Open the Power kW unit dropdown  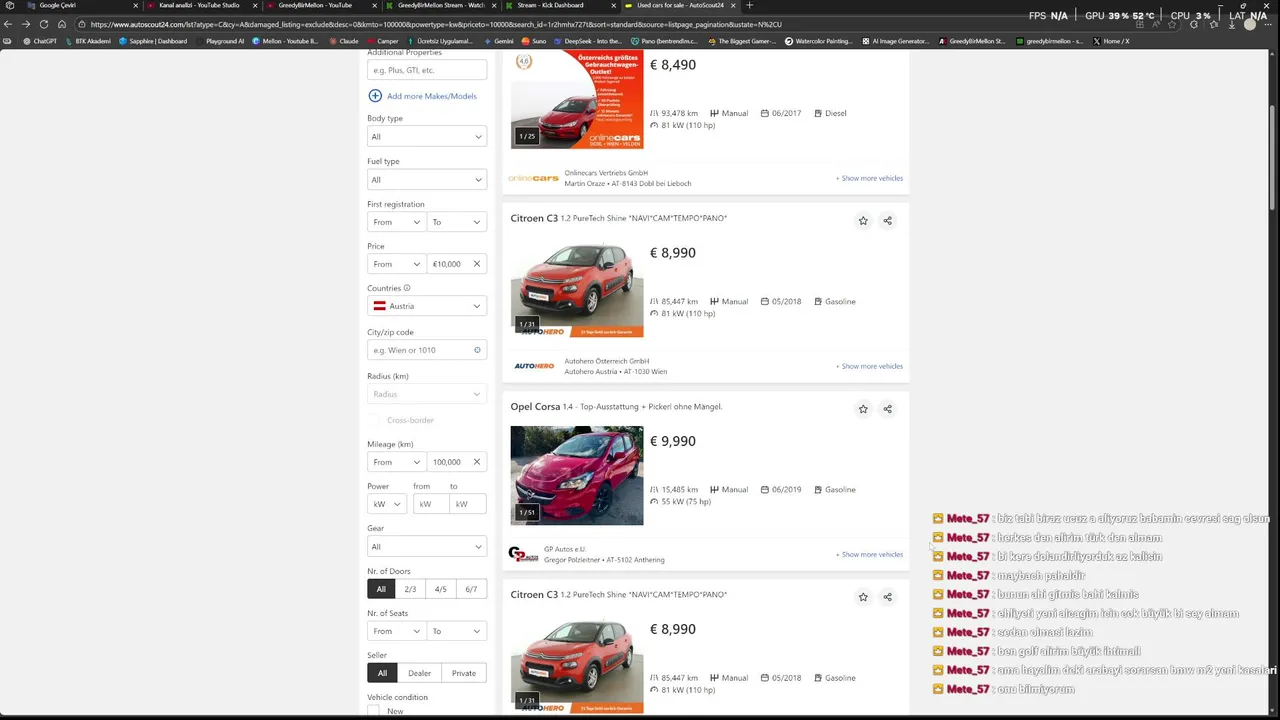[x=387, y=504]
